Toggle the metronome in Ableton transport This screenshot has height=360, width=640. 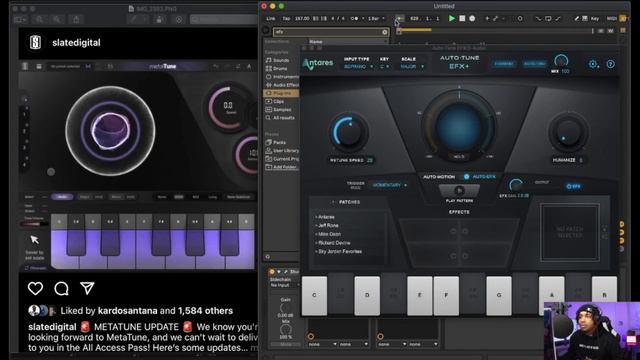pyautogui.click(x=354, y=18)
